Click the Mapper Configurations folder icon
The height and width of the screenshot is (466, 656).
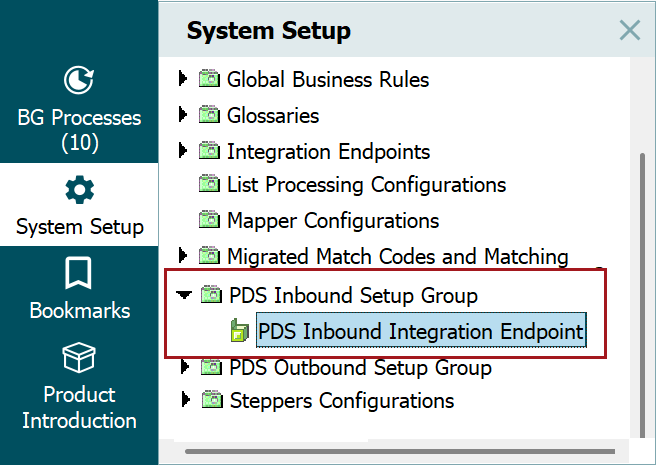[x=209, y=219]
